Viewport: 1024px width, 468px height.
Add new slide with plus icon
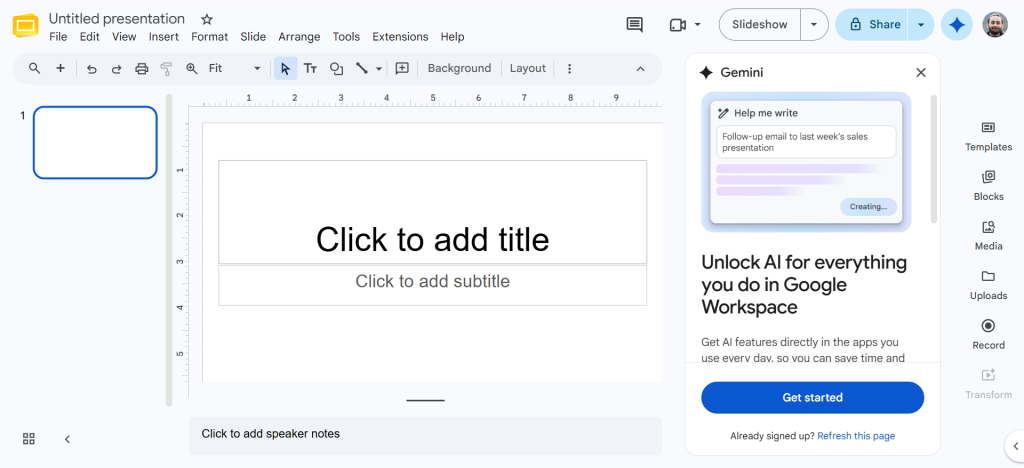(60, 68)
